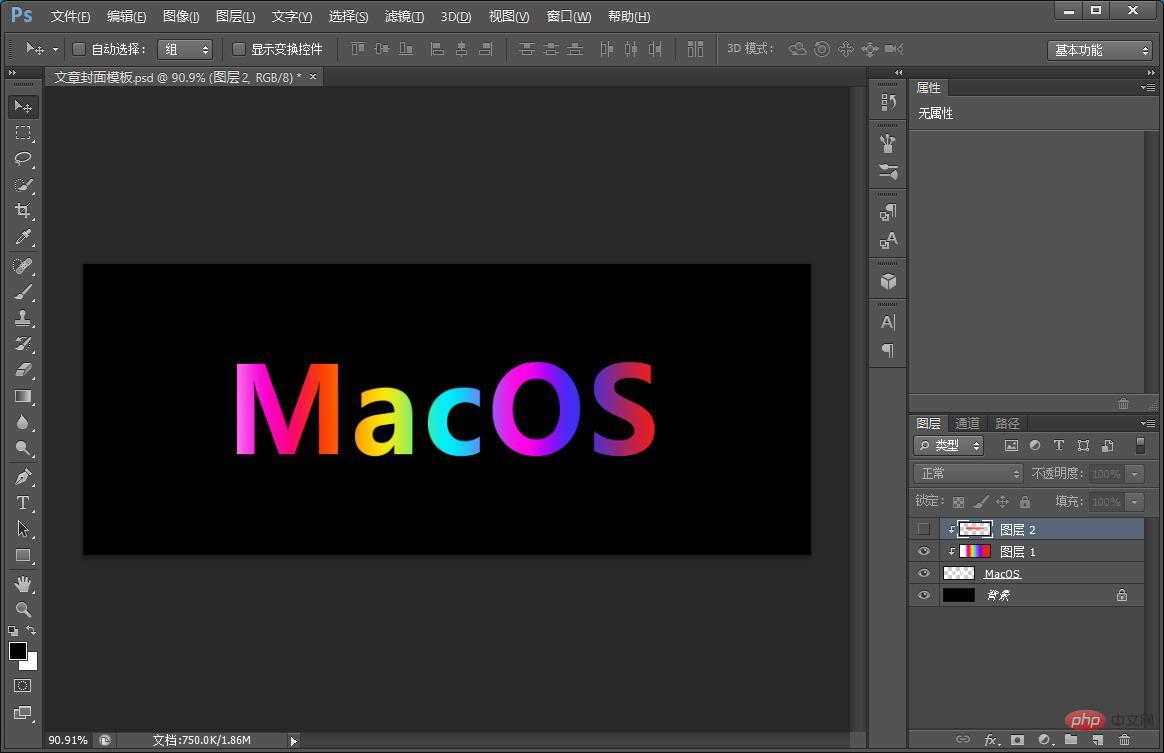Switch to the 路径 tab
The width and height of the screenshot is (1164, 753).
point(1007,423)
